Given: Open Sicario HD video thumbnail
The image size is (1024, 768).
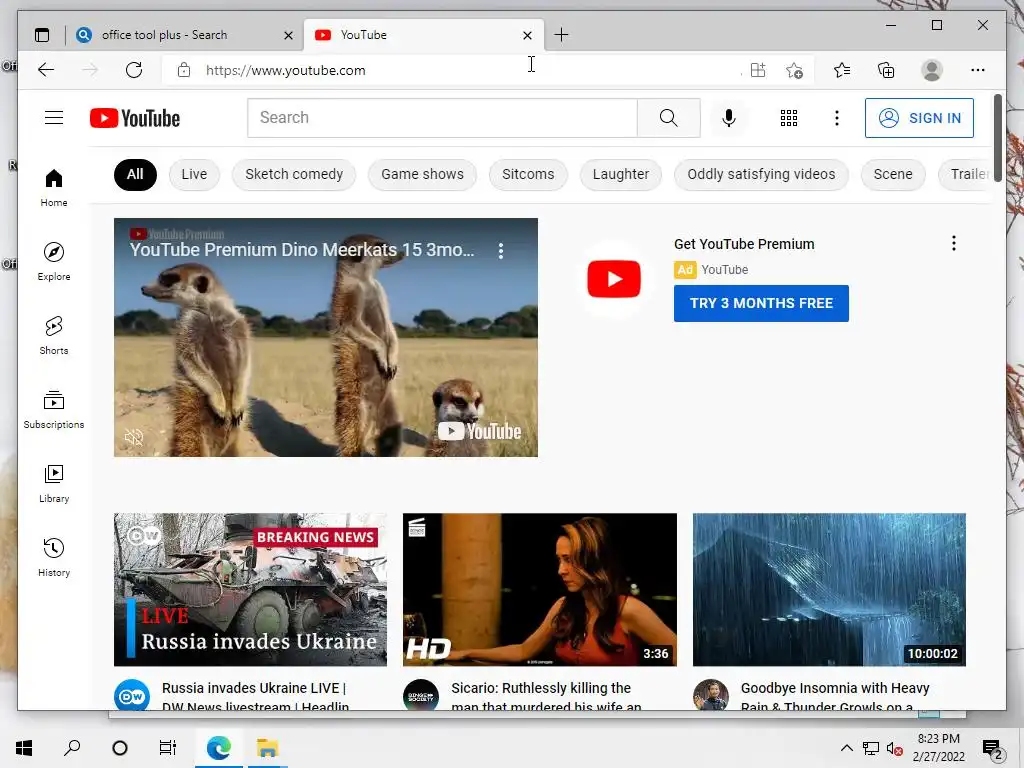Looking at the screenshot, I should coord(539,589).
